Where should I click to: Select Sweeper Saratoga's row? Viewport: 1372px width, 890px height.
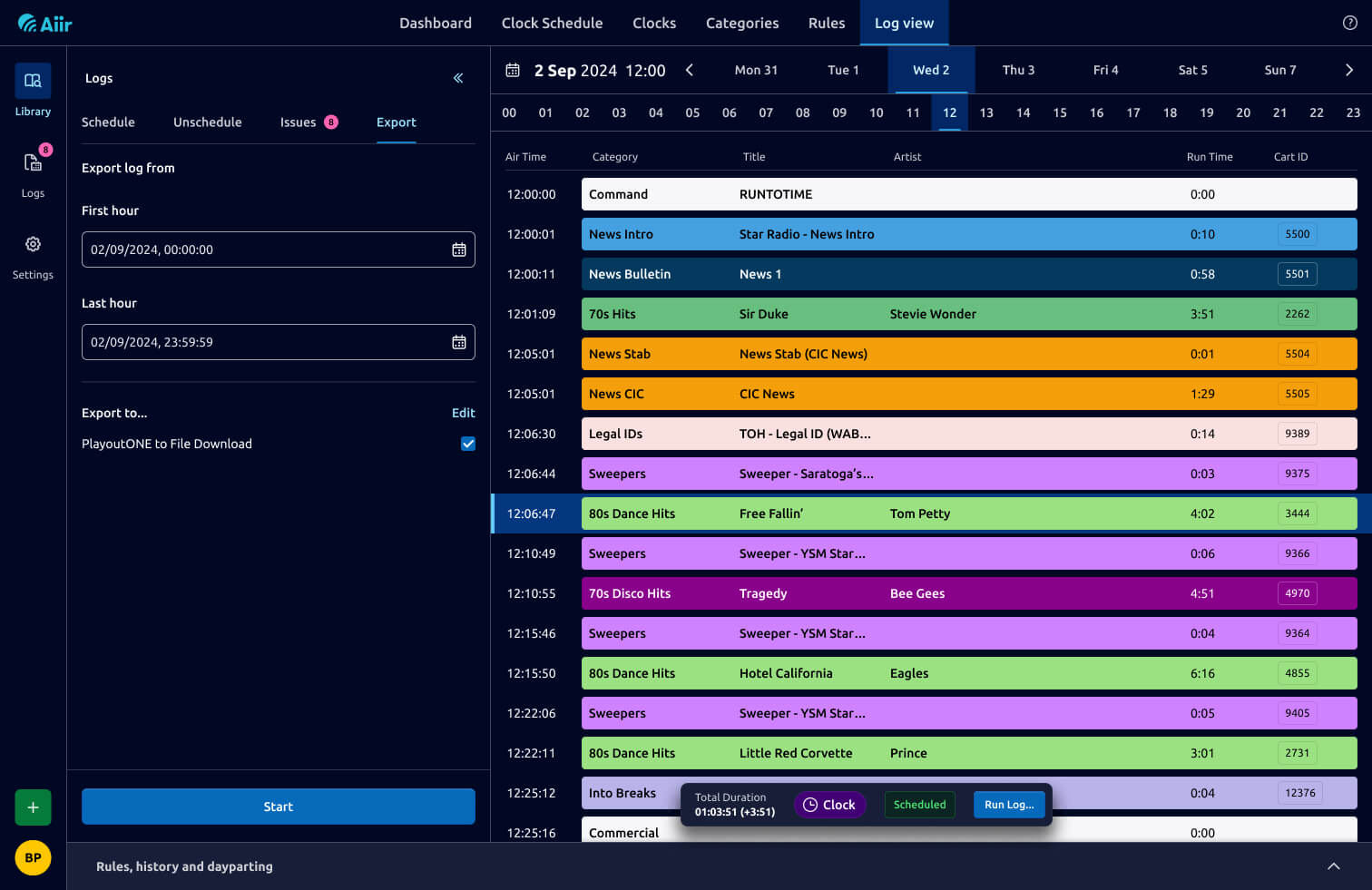(969, 474)
